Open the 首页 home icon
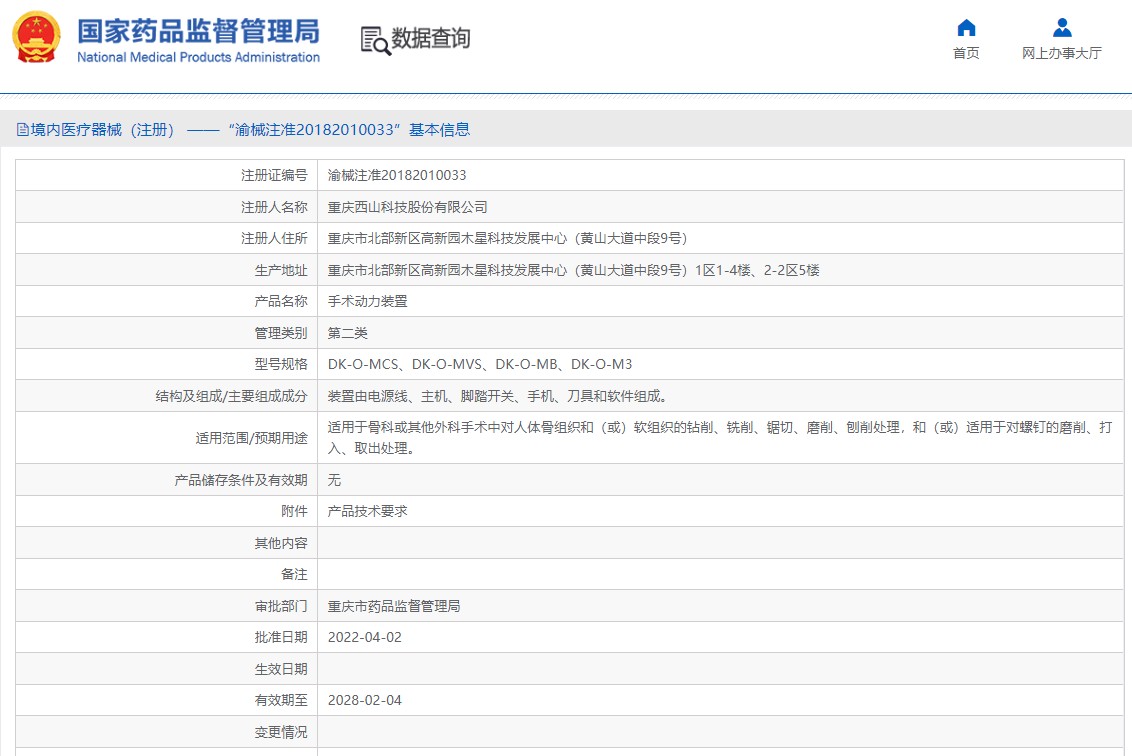This screenshot has width=1132, height=756. 966,28
